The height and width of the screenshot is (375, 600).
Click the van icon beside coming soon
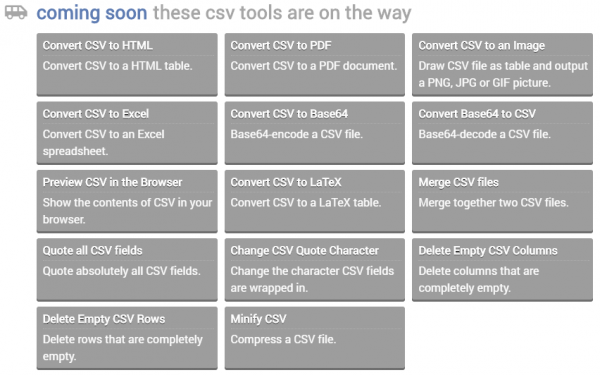(x=16, y=12)
